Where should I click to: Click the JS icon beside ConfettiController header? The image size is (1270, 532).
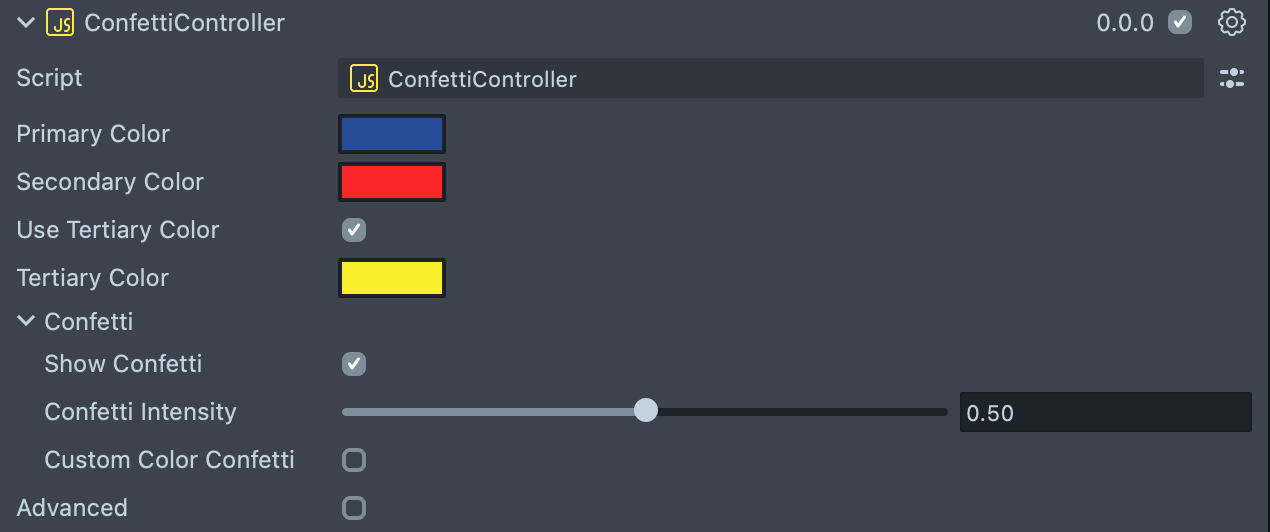click(x=60, y=22)
